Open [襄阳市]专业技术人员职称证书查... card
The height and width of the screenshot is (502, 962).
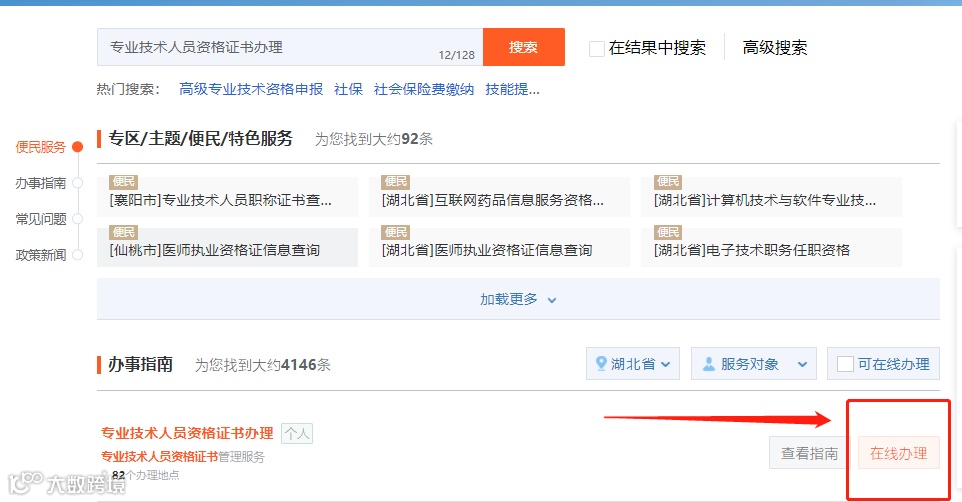[x=227, y=196]
